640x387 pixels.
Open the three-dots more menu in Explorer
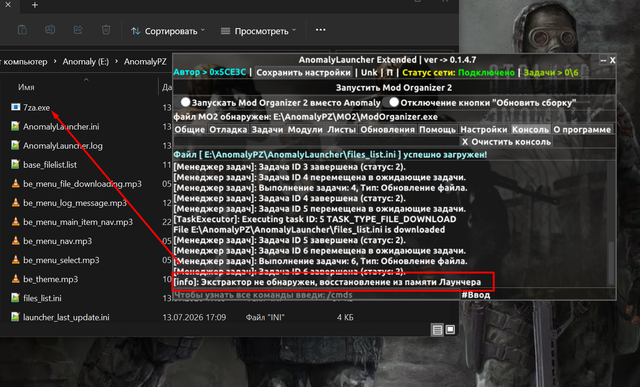click(x=320, y=30)
